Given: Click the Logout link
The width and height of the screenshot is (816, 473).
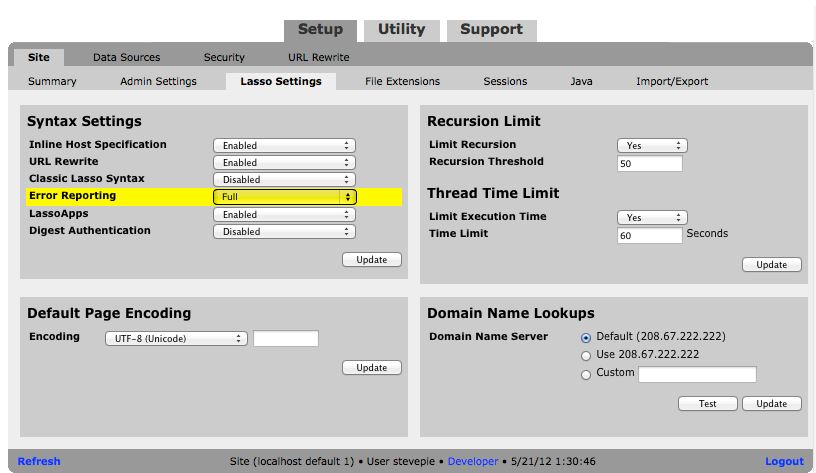Looking at the screenshot, I should 784,461.
